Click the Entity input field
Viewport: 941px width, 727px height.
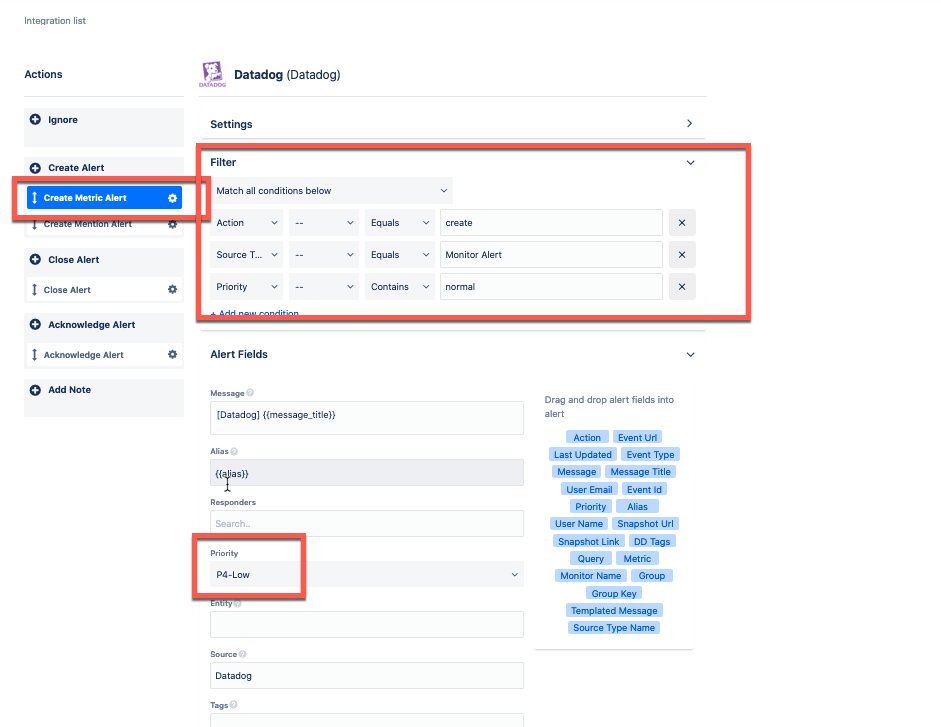367,624
